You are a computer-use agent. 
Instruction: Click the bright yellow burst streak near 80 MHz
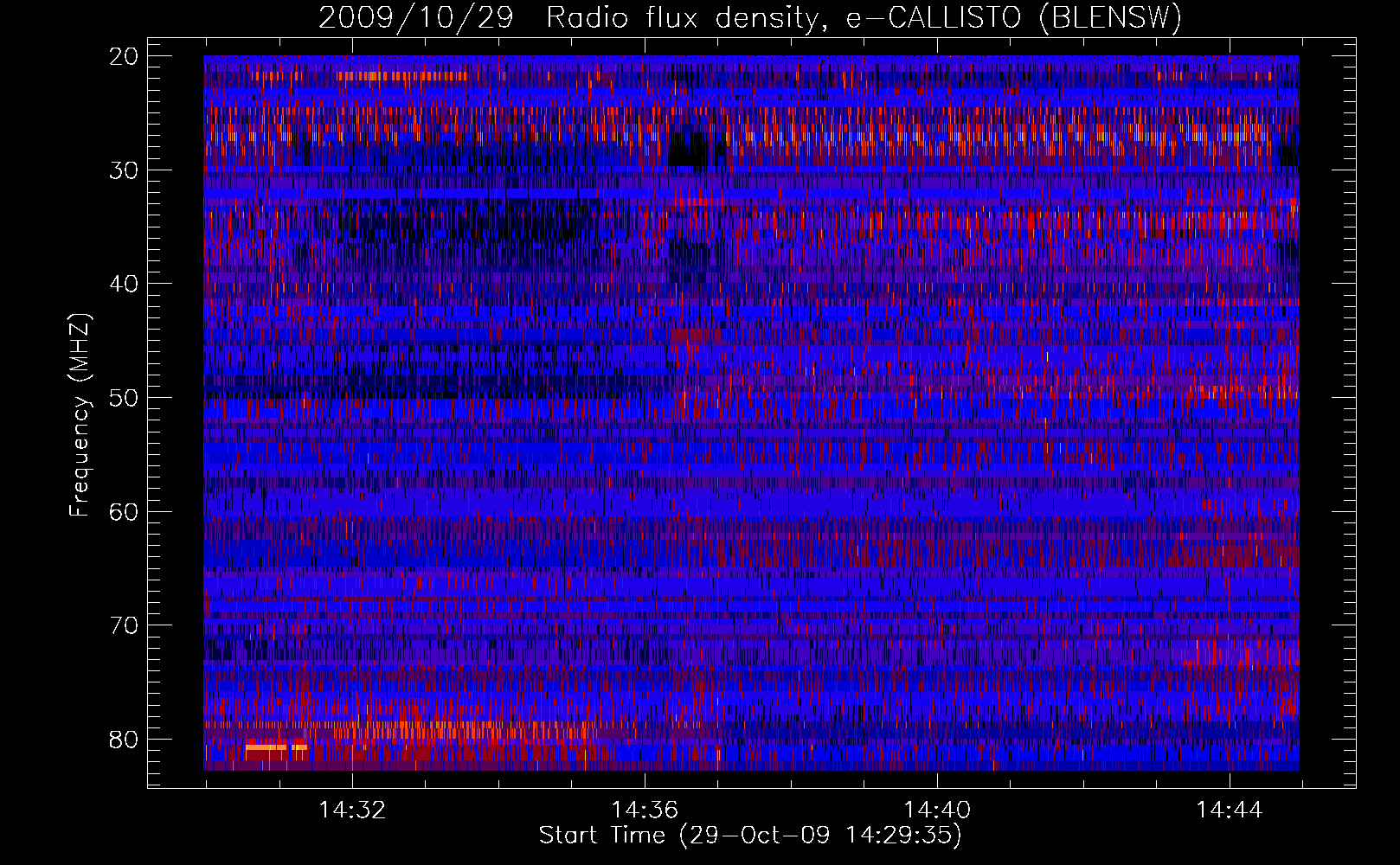pos(276,747)
